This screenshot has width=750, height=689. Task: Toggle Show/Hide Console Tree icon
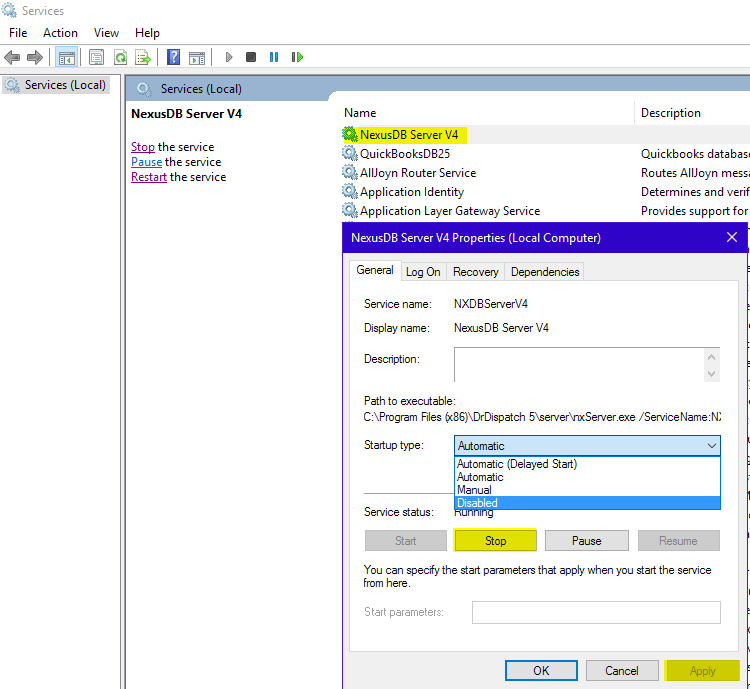click(x=66, y=57)
